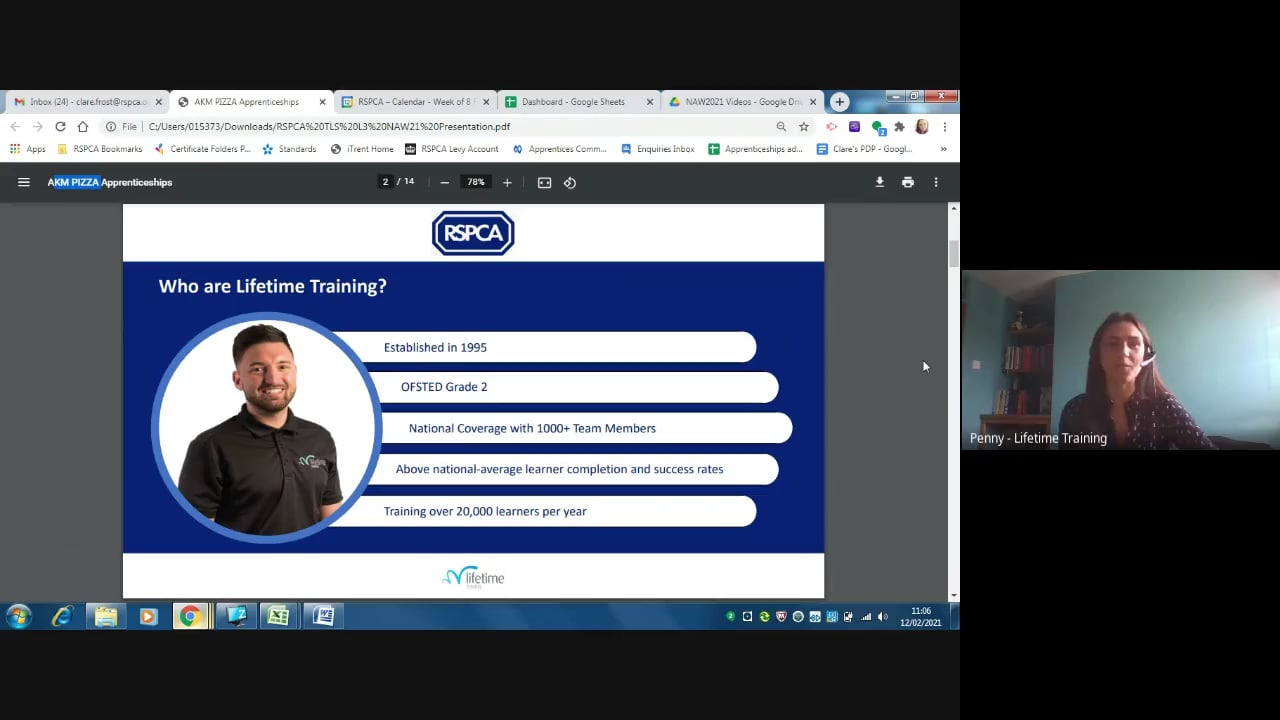
Task: Go to the browser home page icon
Action: click(83, 127)
